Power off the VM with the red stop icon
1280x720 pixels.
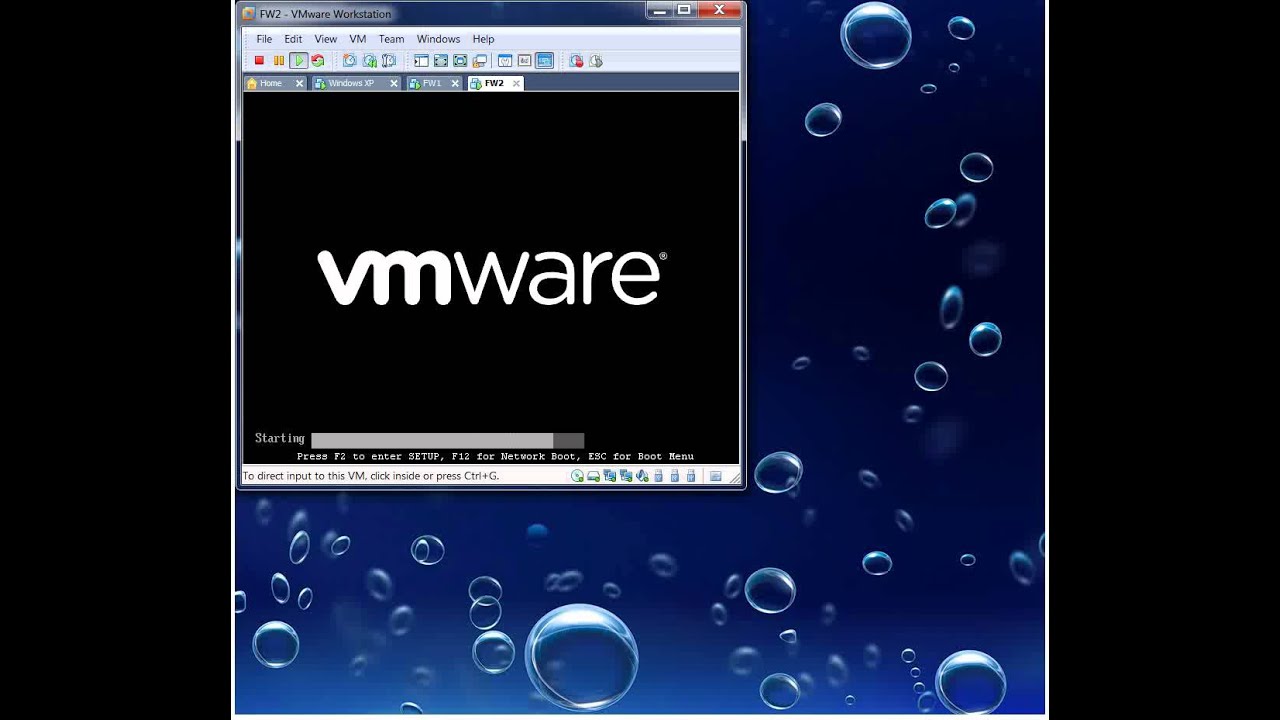tap(259, 61)
